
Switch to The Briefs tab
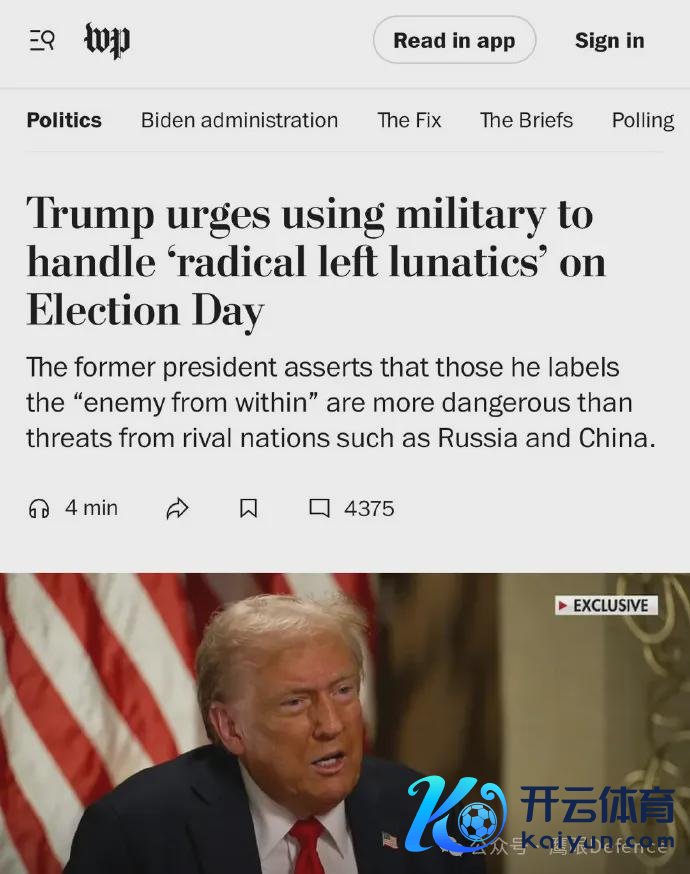pyautogui.click(x=526, y=120)
